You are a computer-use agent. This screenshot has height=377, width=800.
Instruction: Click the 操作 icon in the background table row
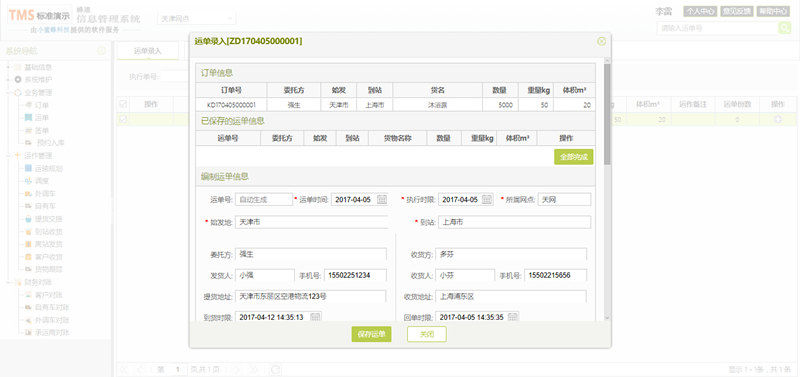click(778, 119)
